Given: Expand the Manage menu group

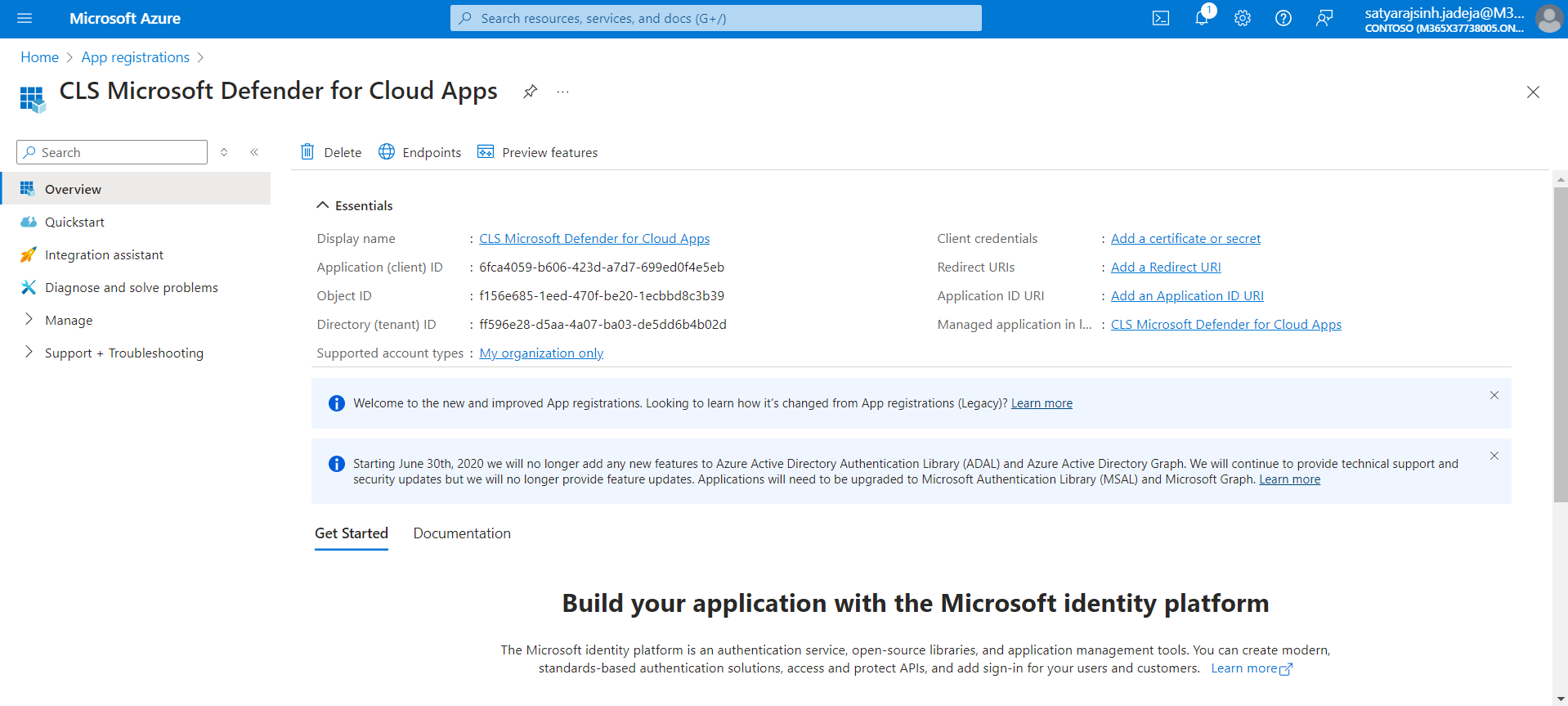Looking at the screenshot, I should [29, 319].
